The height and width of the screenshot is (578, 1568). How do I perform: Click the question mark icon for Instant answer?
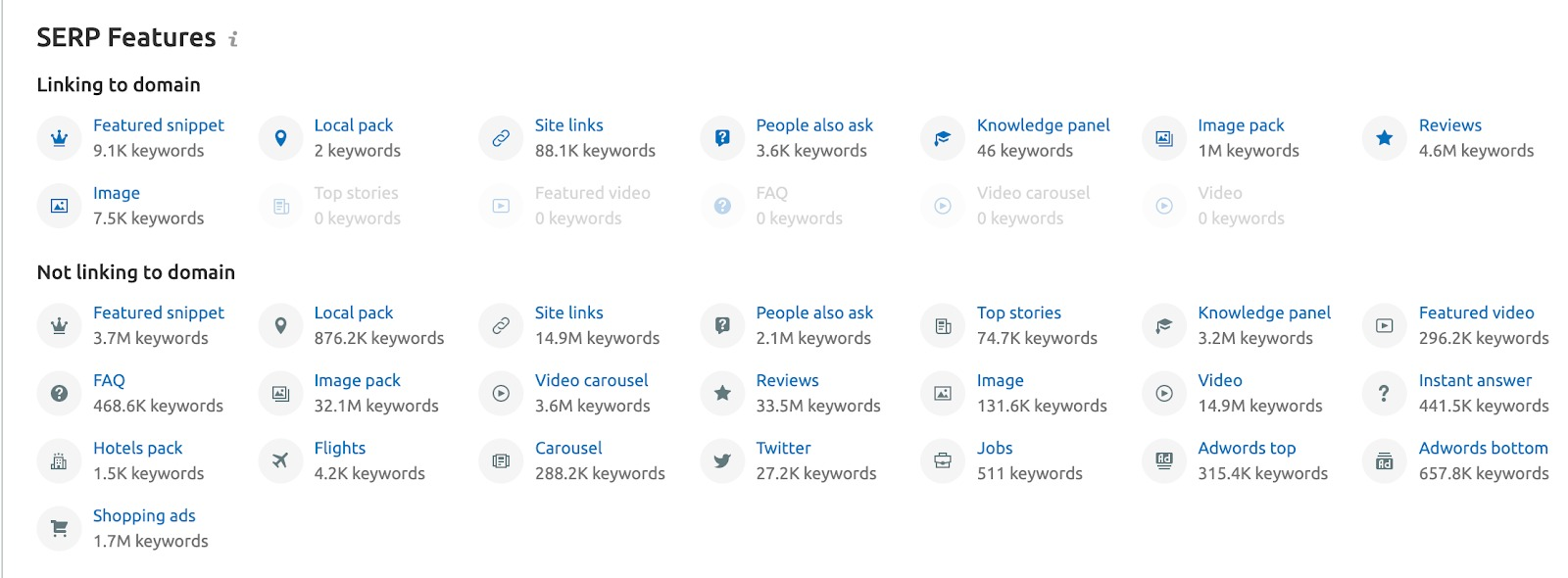[x=1384, y=393]
